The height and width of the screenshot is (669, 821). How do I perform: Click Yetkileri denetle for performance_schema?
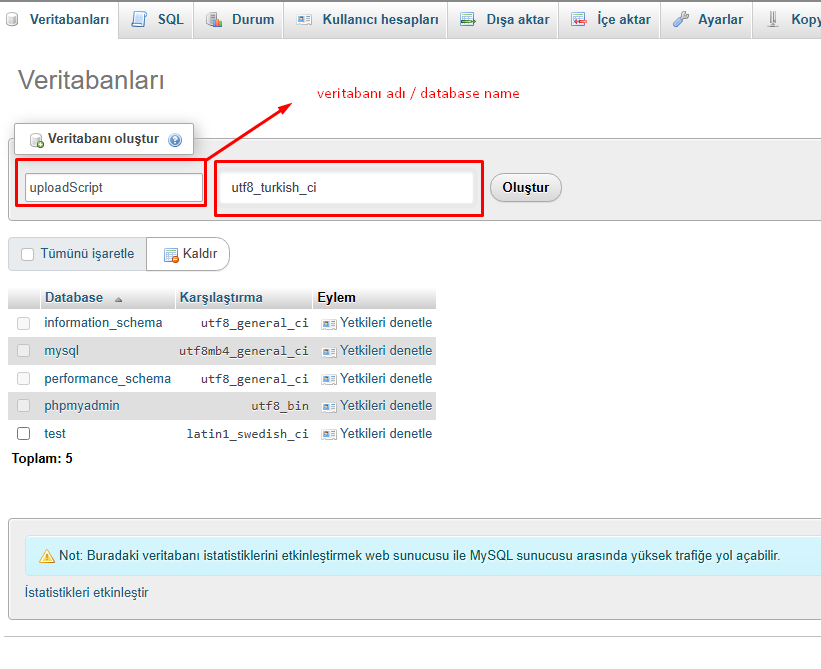click(386, 378)
